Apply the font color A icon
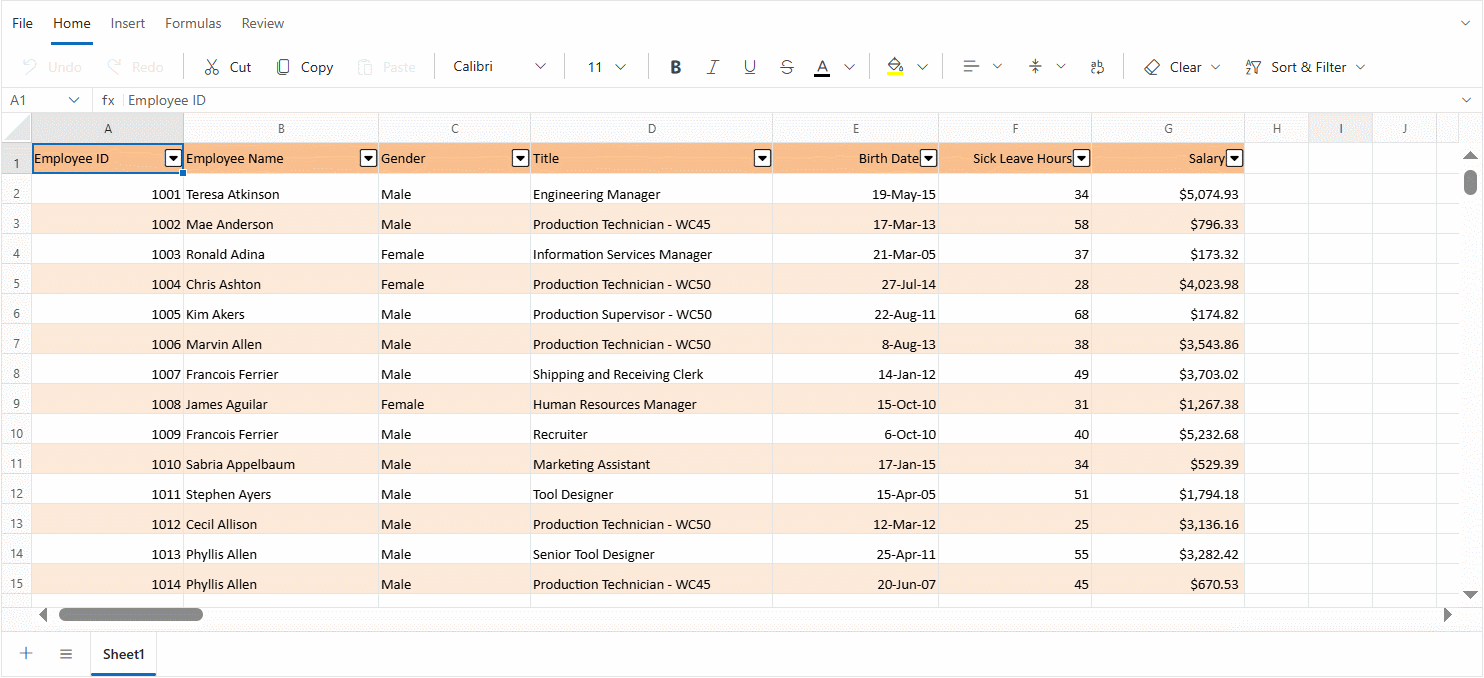The width and height of the screenshot is (1484, 678). tap(822, 67)
